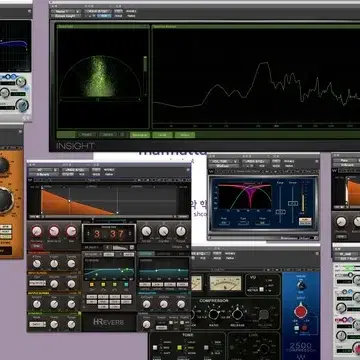Click the pink Size knob in H-Reverb
Screen dimensions: 360x360
click(71, 231)
